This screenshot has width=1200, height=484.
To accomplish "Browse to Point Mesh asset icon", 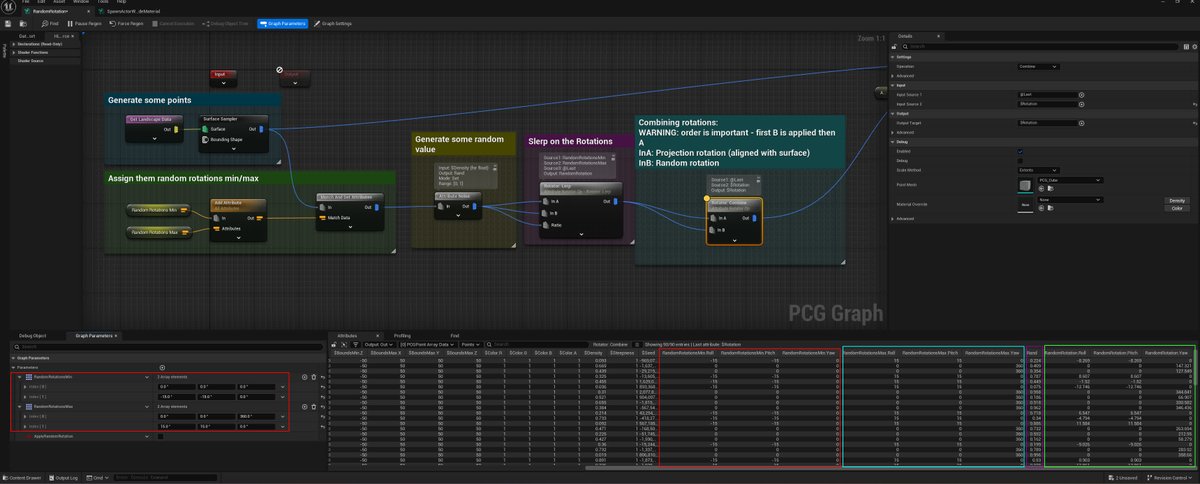I will pos(1050,188).
